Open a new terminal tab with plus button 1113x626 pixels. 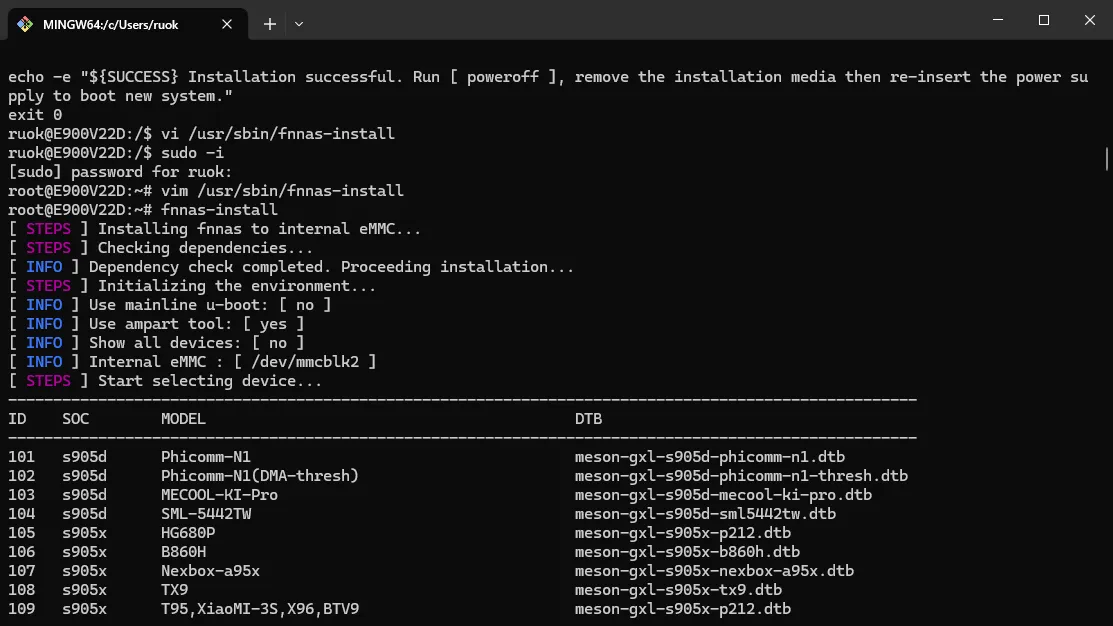[270, 24]
